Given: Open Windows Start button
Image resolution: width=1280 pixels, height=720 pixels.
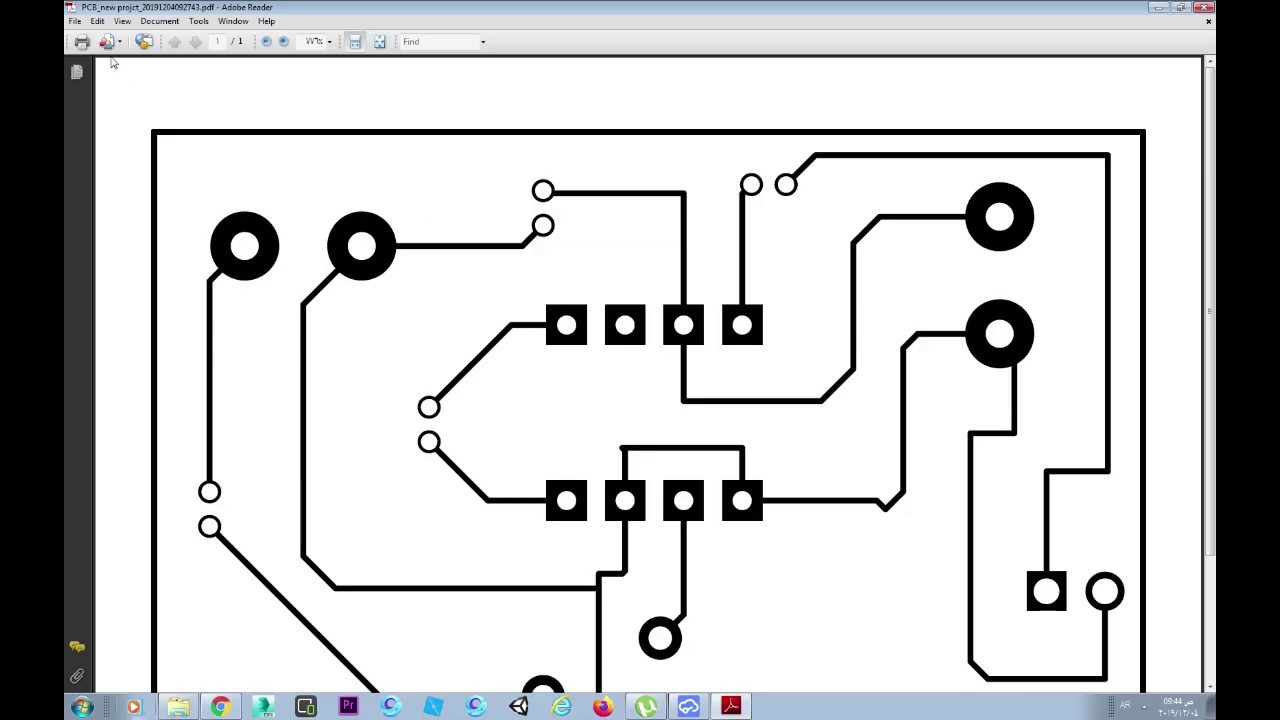Looking at the screenshot, I should tap(82, 707).
